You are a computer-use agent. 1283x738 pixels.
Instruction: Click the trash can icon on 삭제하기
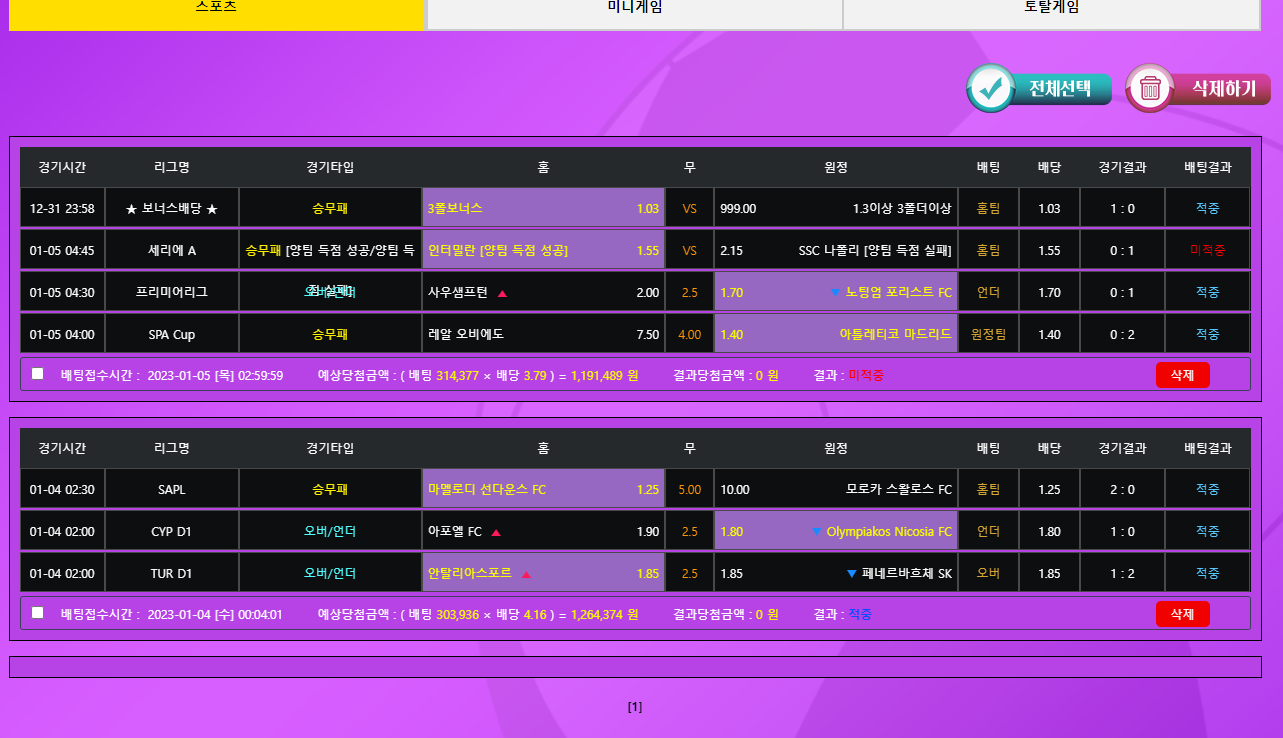(1150, 89)
